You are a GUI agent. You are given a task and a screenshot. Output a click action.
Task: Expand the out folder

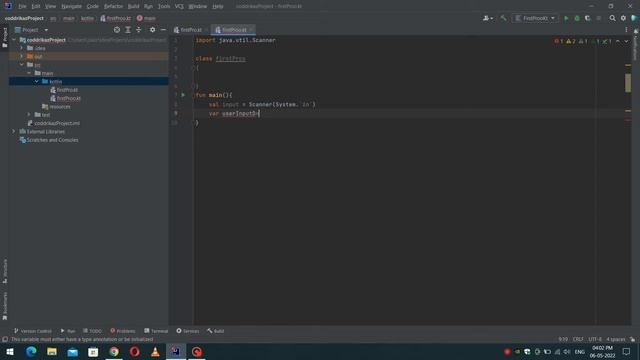pyautogui.click(x=22, y=56)
